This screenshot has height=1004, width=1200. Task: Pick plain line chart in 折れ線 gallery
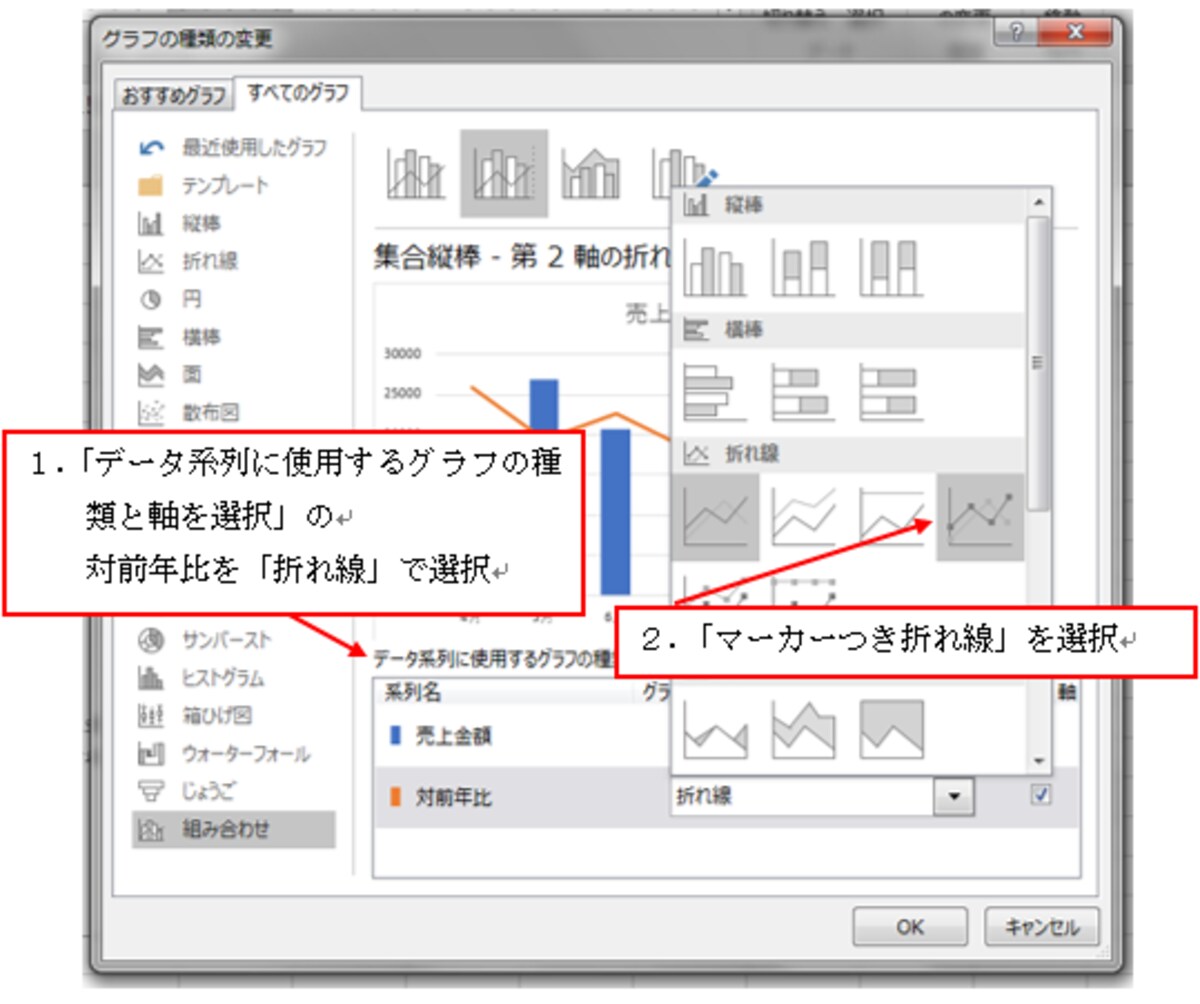[715, 516]
